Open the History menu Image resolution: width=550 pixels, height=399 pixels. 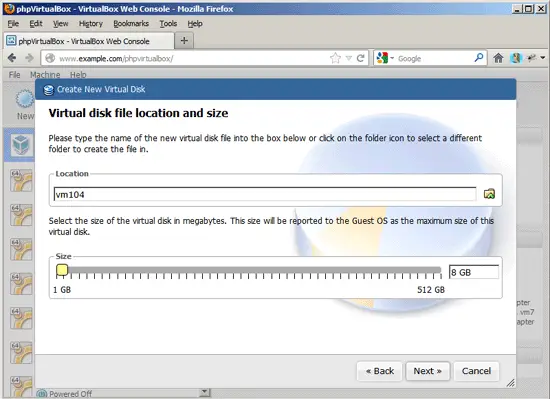tap(90, 23)
